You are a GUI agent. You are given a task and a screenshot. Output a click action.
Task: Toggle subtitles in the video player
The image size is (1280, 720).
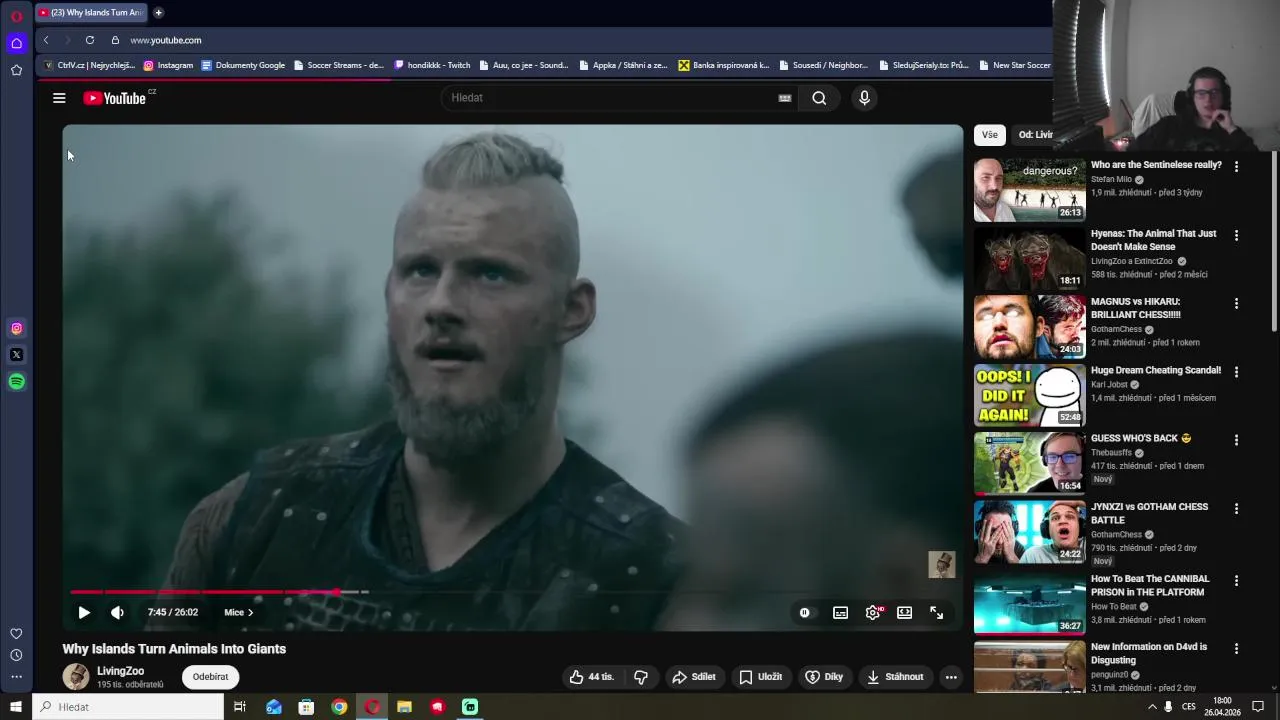pos(841,613)
